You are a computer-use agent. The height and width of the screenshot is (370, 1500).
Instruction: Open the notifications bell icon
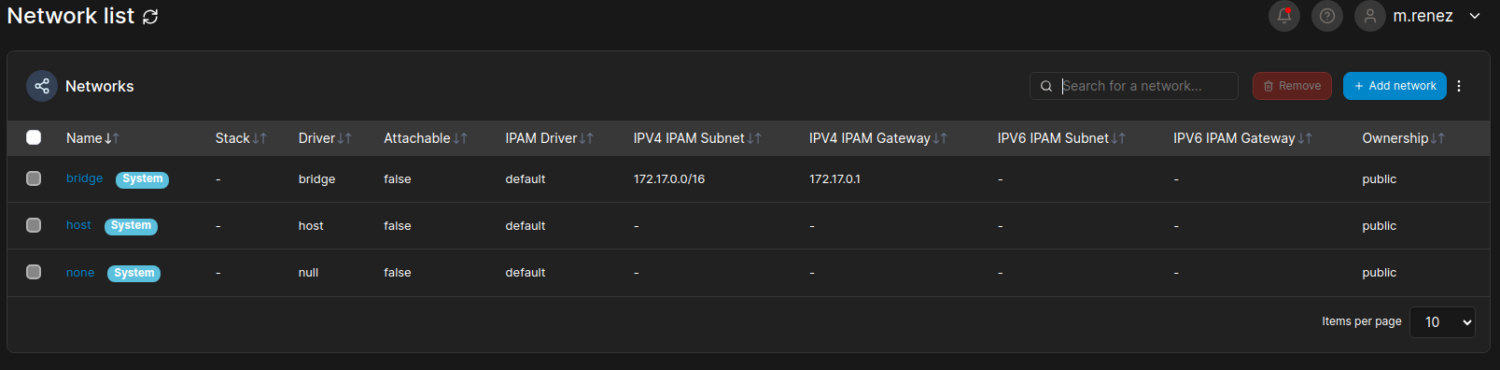coord(1284,16)
